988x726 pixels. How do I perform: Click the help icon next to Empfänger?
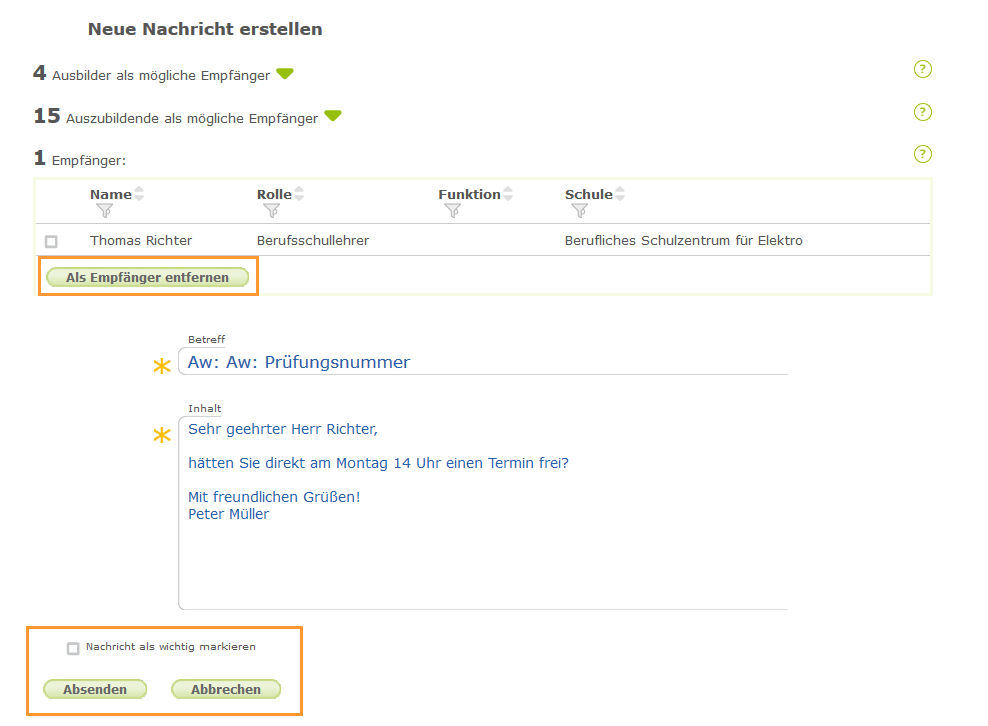coord(922,154)
